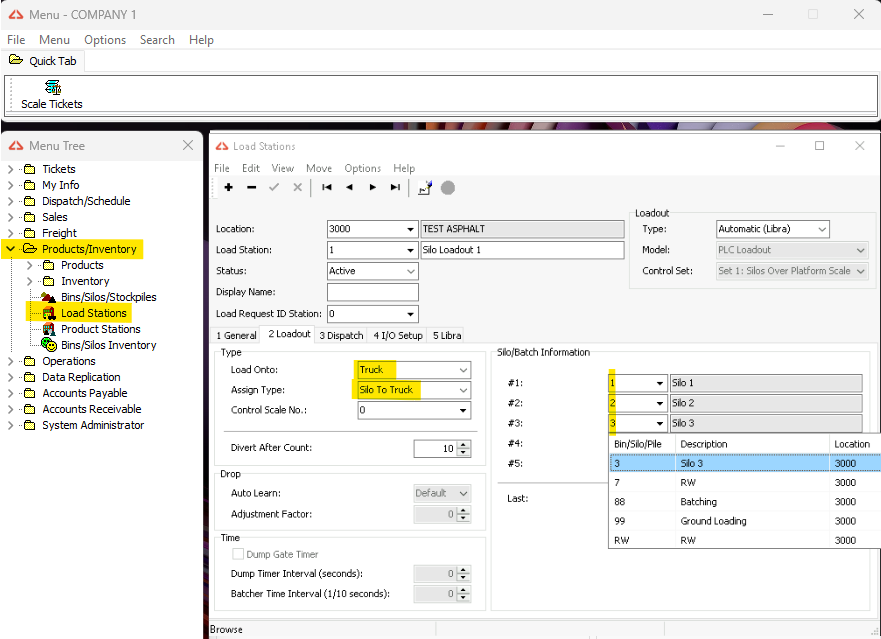Click the chart toolbar icon beside the grey circle
881x639 pixels.
[425, 188]
